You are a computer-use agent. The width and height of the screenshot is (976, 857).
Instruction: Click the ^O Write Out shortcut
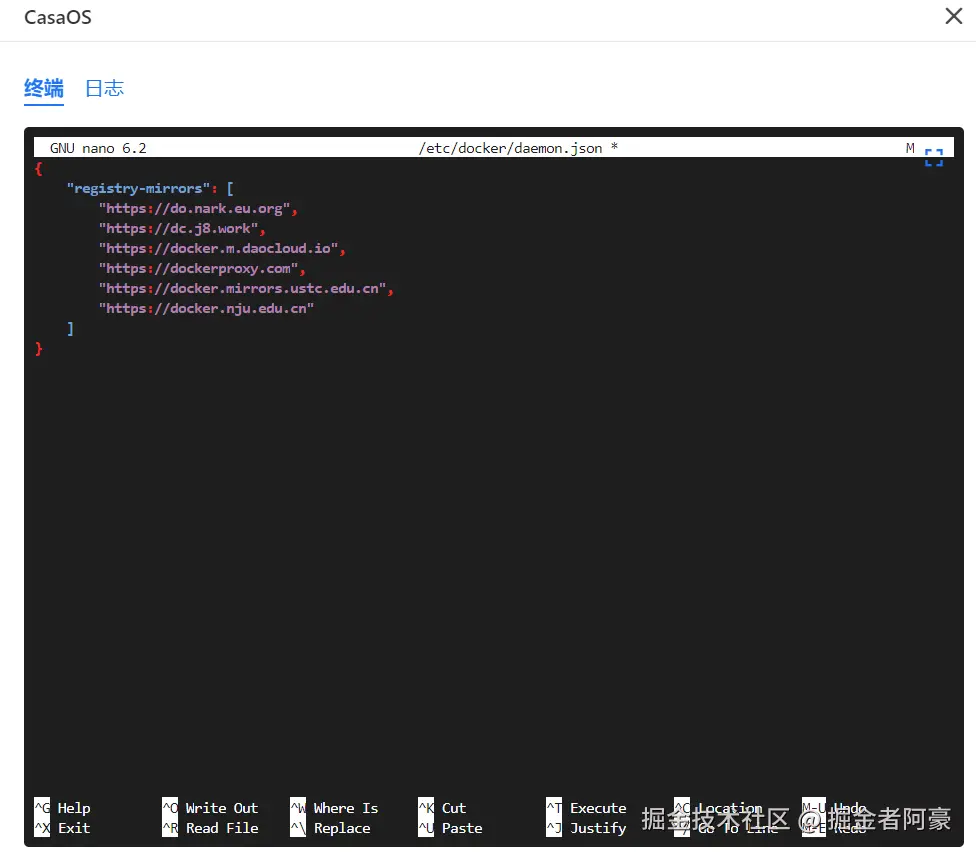tap(210, 808)
